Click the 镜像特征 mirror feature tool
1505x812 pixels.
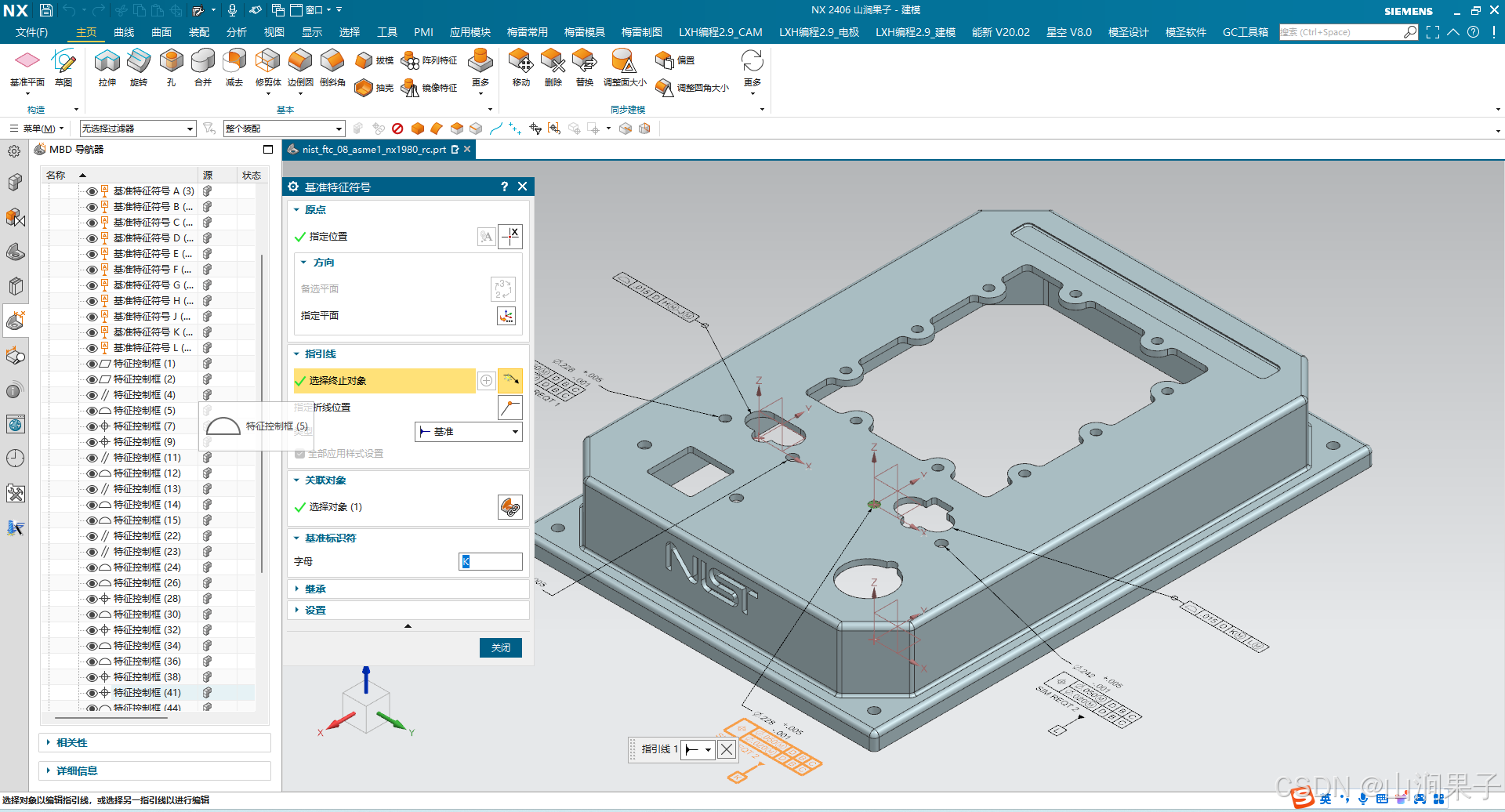click(429, 88)
